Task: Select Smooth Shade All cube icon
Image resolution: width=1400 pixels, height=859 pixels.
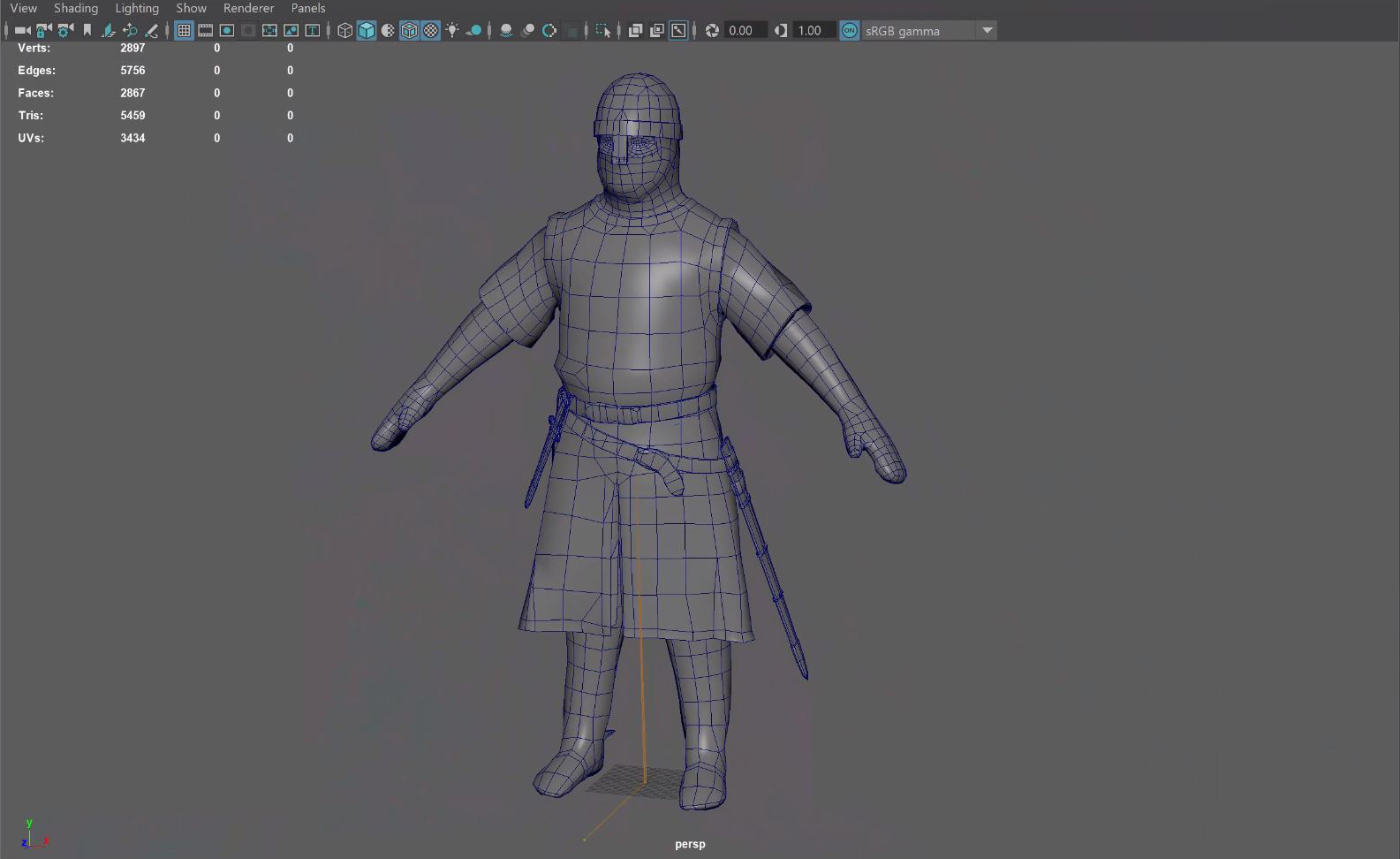Action: pyautogui.click(x=367, y=31)
